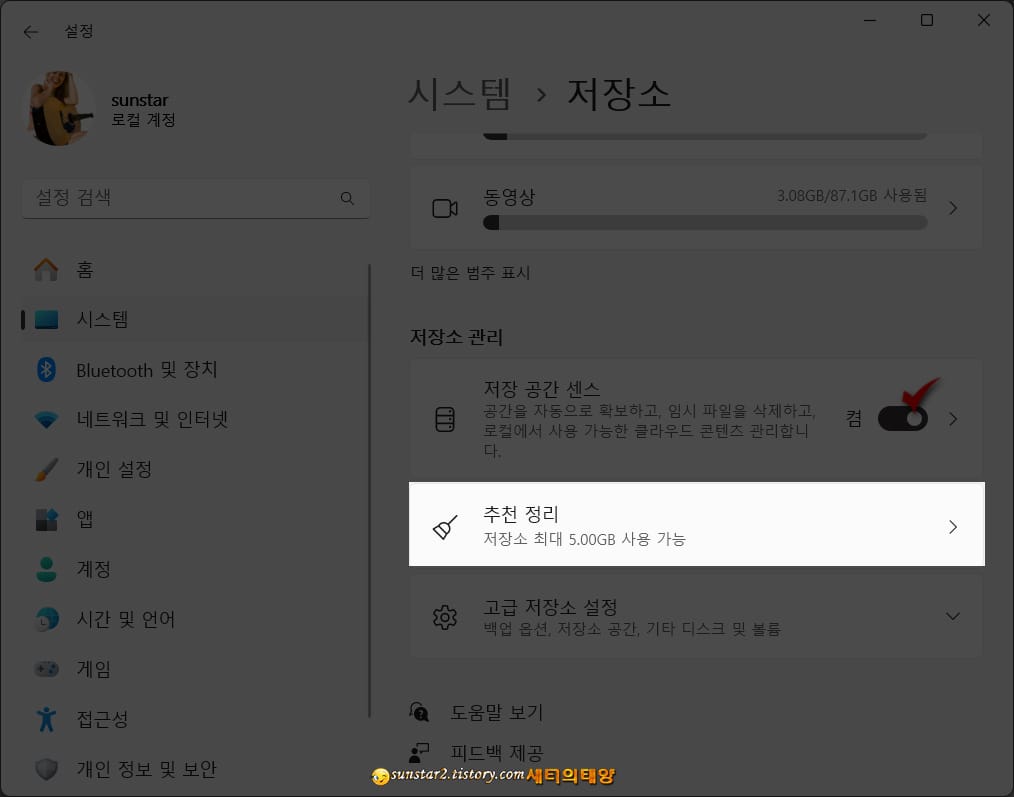The height and width of the screenshot is (797, 1014).
Task: Turn off the 저장 공간 센스 toggle
Action: pyautogui.click(x=902, y=419)
